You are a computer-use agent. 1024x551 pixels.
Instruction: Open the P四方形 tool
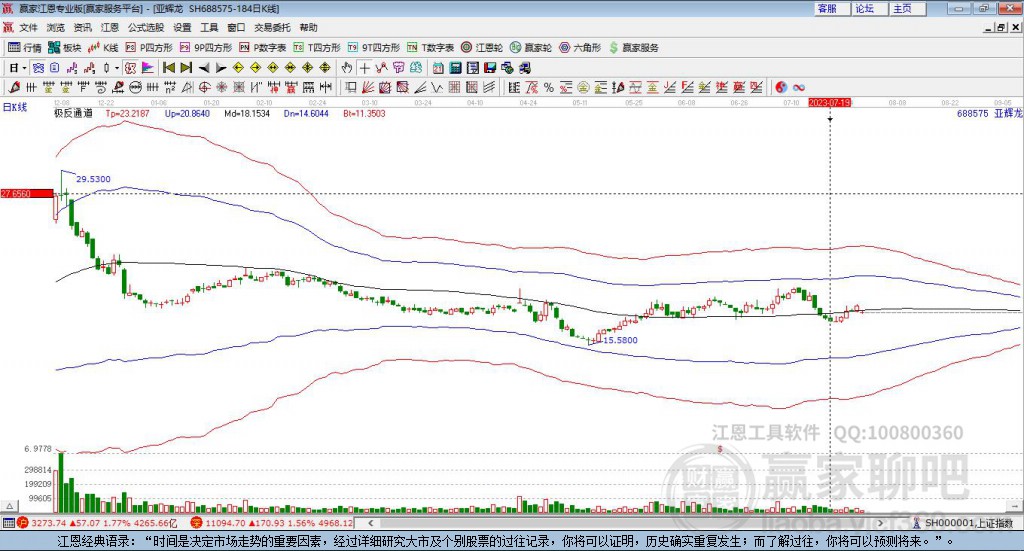(148, 48)
